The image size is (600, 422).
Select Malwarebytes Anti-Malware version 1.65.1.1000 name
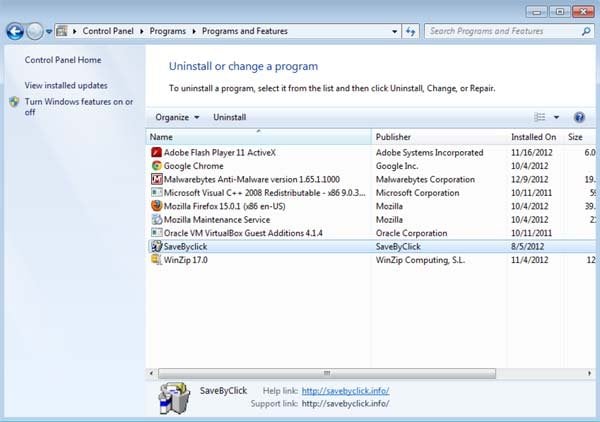[252, 179]
